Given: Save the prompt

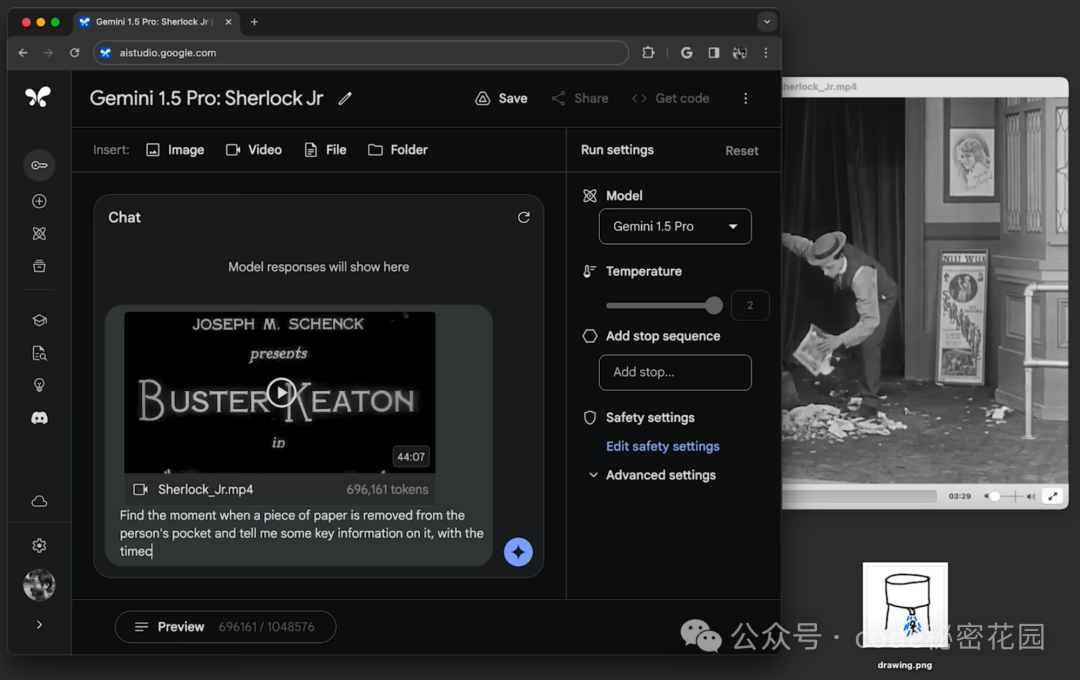Looking at the screenshot, I should (x=501, y=99).
